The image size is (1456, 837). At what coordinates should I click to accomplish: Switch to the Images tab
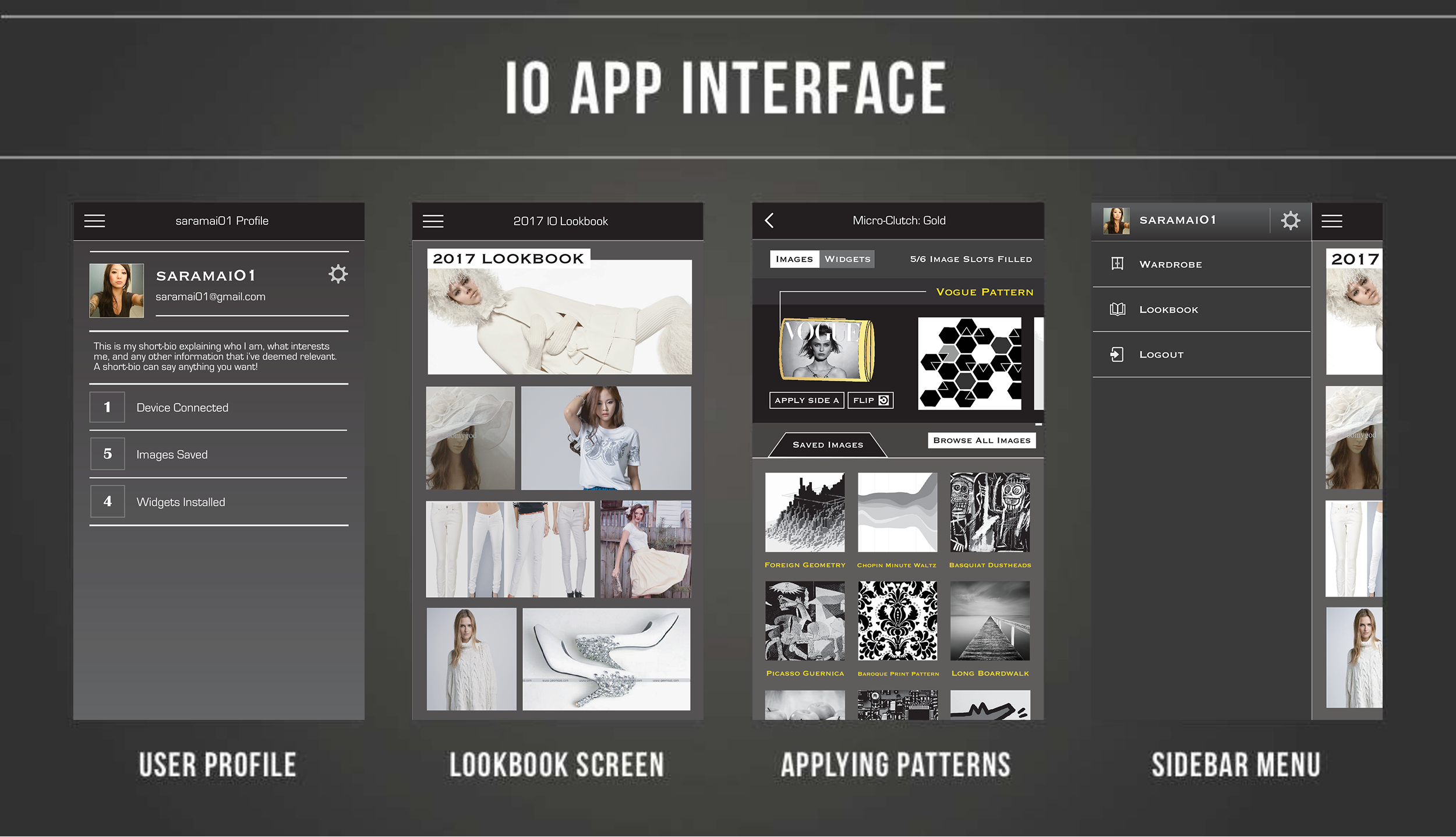pos(794,259)
